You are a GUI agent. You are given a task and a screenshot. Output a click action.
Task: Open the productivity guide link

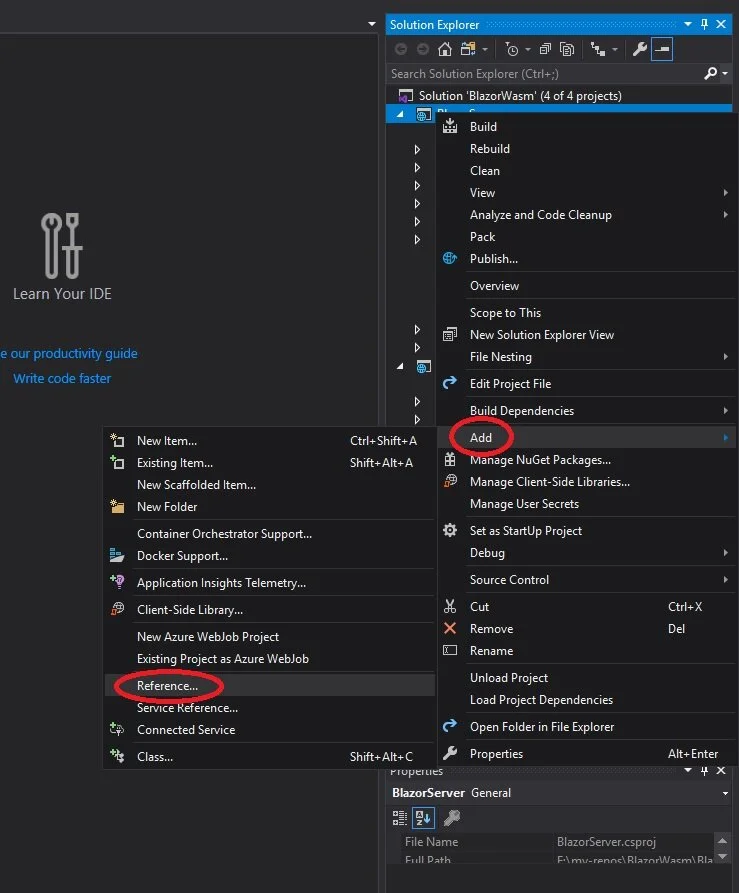click(x=69, y=354)
